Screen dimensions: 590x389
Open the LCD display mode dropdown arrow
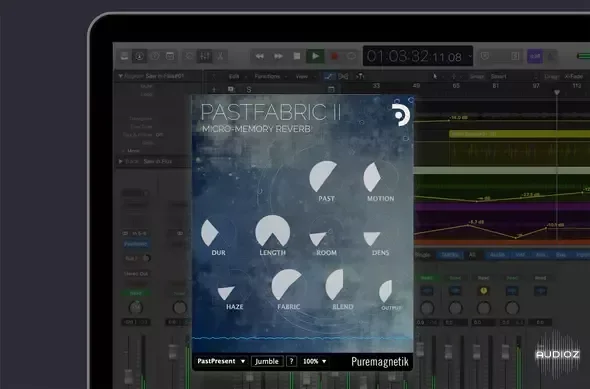(470, 56)
